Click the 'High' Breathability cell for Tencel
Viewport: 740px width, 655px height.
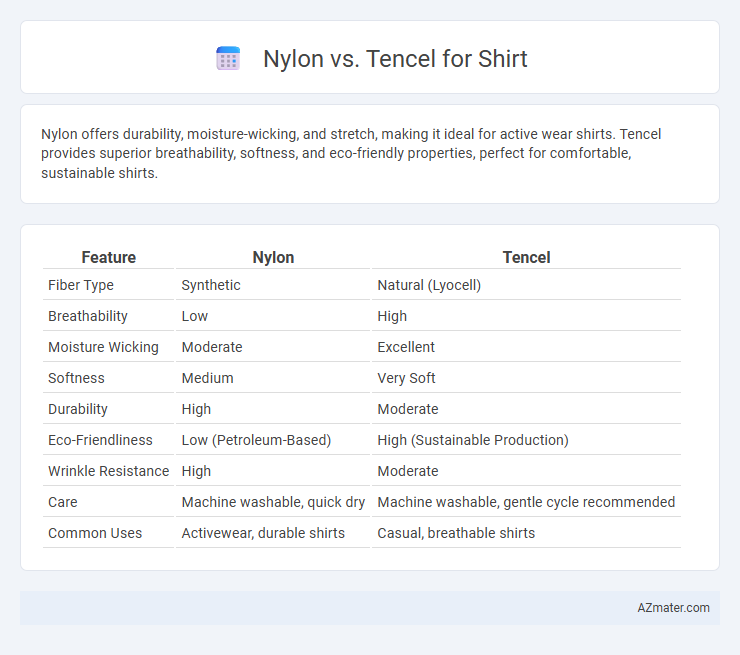[x=392, y=316]
